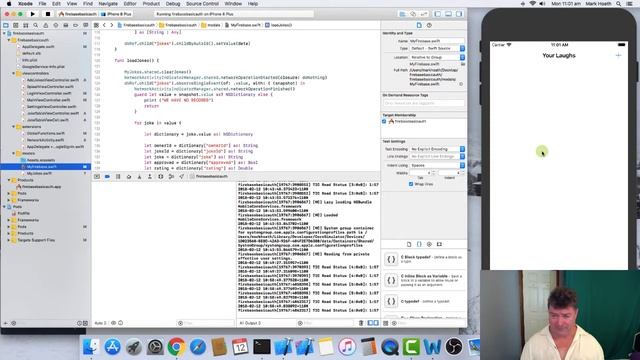Open the Breakpoint navigator icon
This screenshot has height=360, width=640.
tap(76, 25)
